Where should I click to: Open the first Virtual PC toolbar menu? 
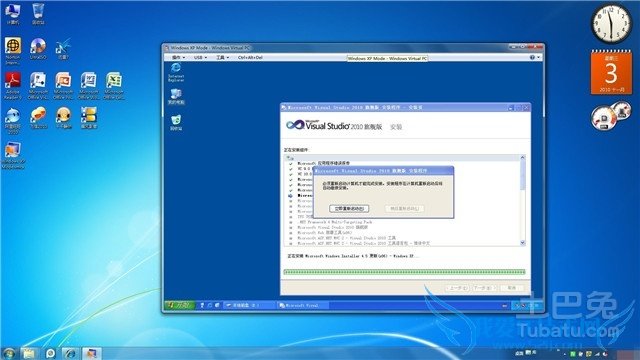(x=178, y=58)
